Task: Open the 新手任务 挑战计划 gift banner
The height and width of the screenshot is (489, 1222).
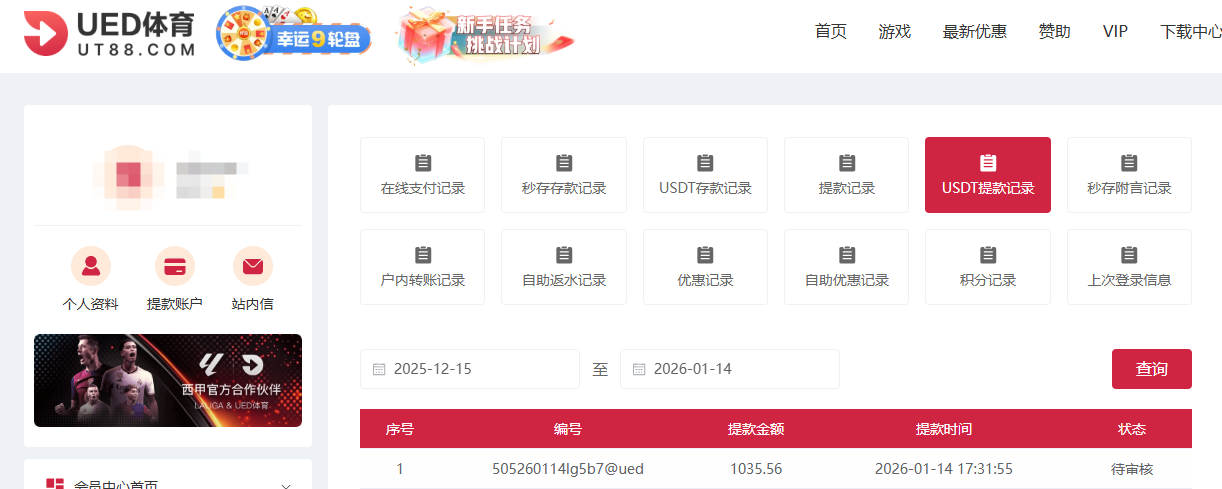Action: tap(485, 34)
